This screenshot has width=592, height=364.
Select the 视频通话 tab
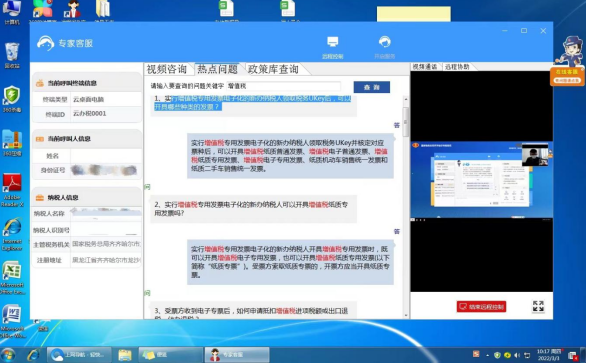[x=425, y=67]
